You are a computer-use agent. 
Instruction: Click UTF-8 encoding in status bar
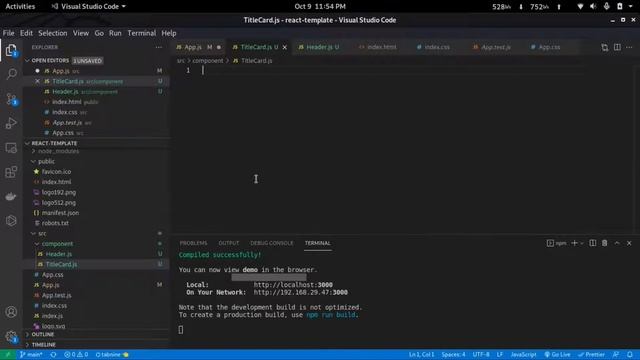coord(481,355)
